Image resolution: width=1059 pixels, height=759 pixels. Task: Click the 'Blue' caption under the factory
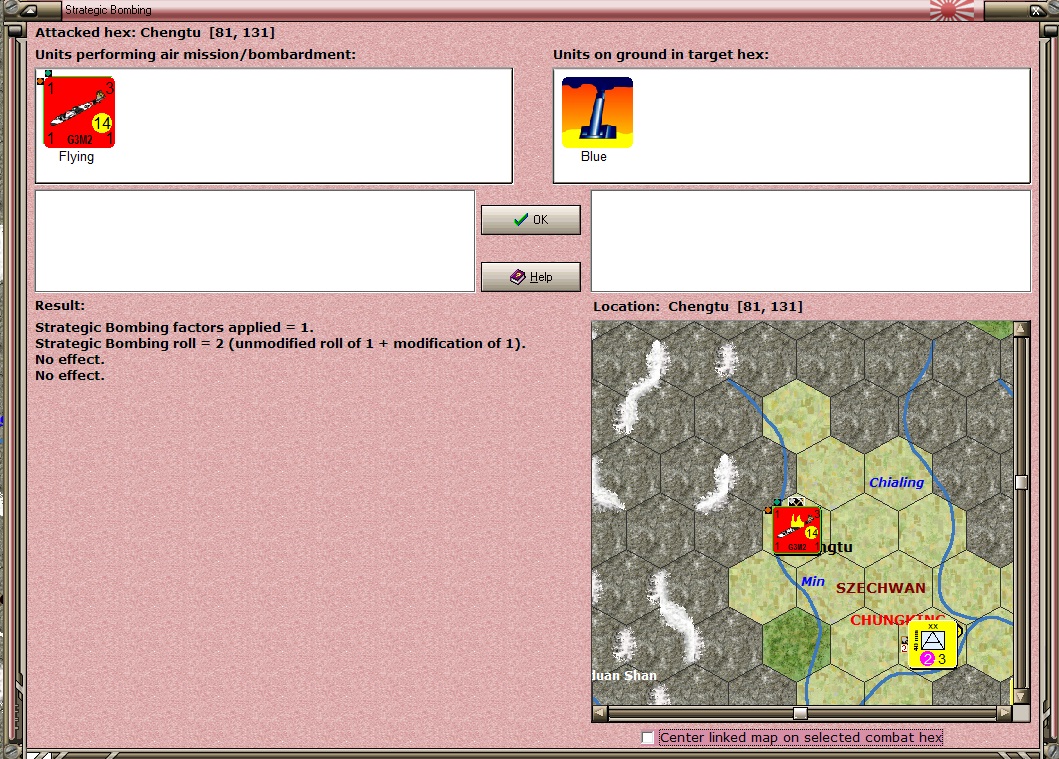[x=594, y=157]
